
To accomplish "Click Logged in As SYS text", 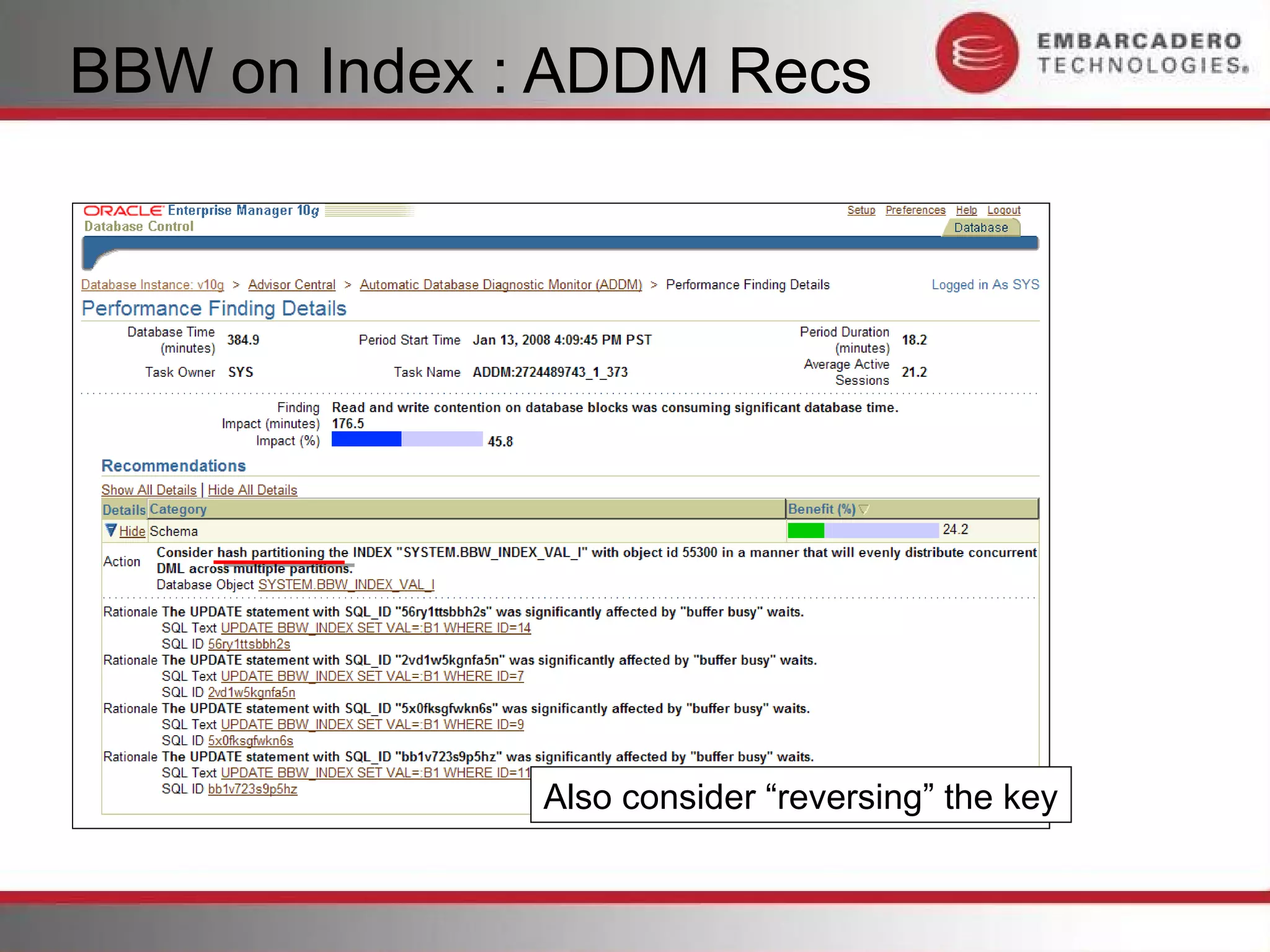I will click(985, 284).
